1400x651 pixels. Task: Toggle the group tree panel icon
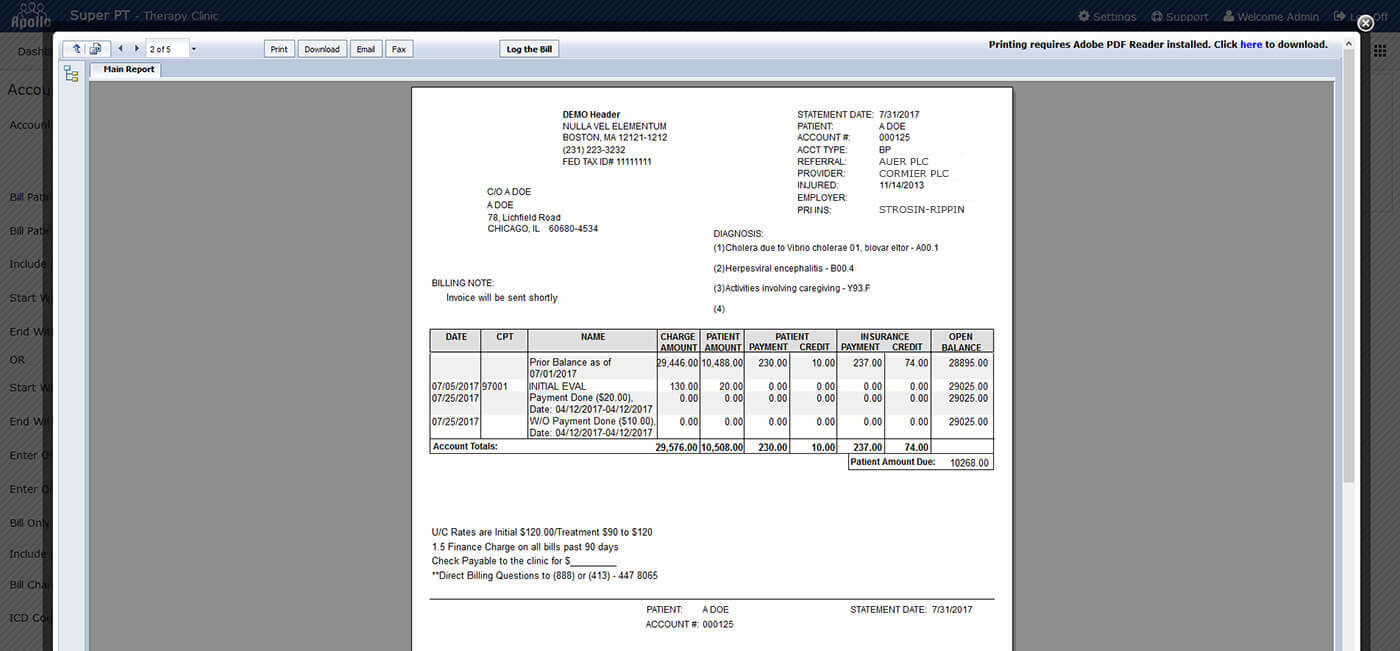coord(71,74)
